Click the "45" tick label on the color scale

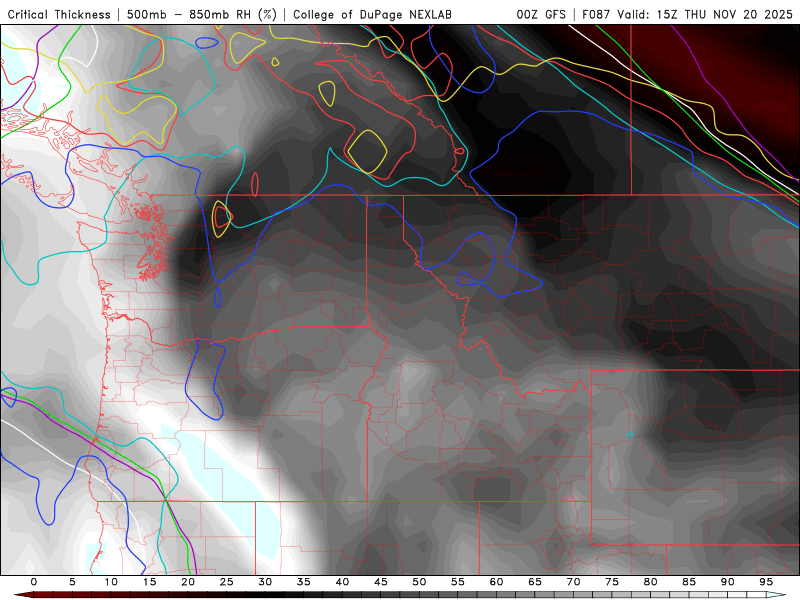pyautogui.click(x=381, y=582)
